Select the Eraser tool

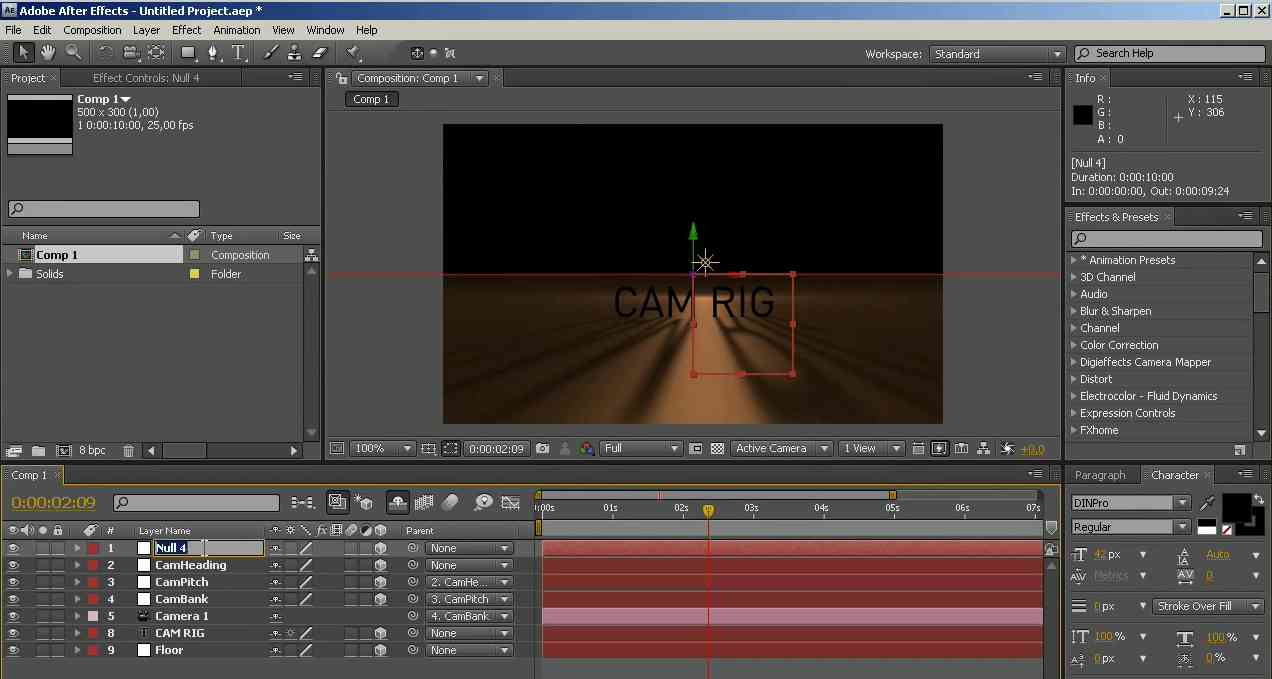point(320,53)
